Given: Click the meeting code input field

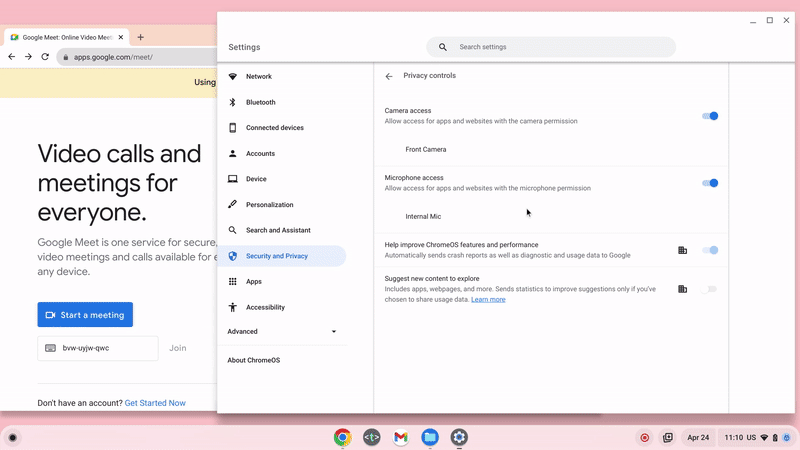Looking at the screenshot, I should 97,348.
